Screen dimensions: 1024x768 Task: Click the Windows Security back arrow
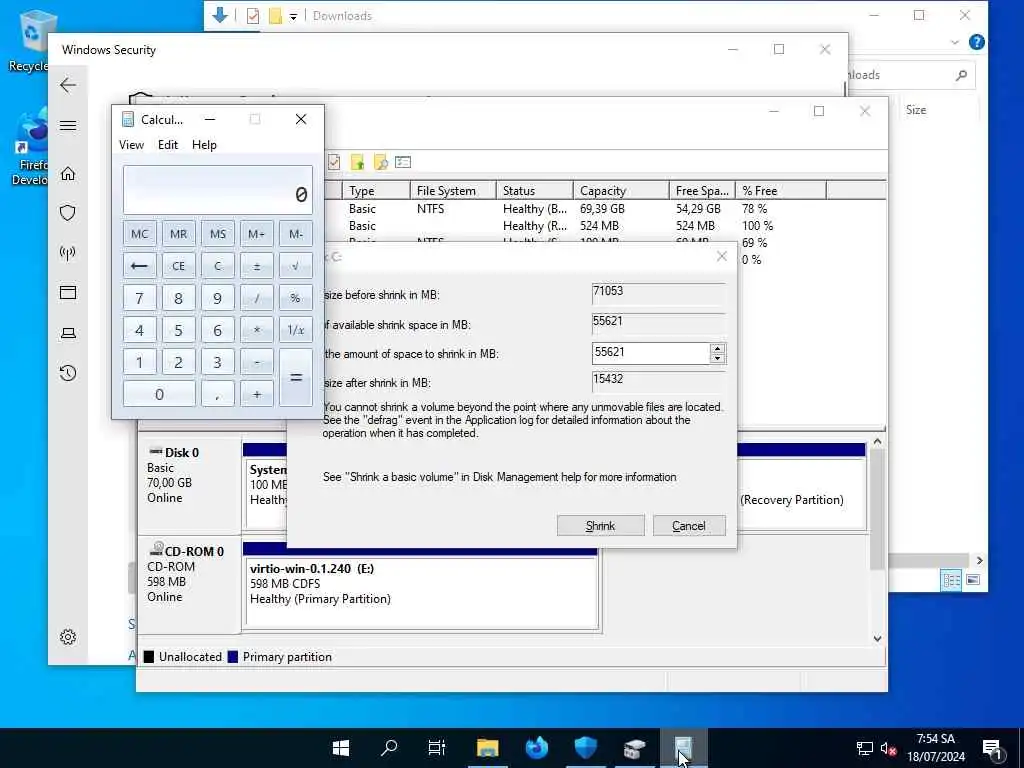click(68, 85)
